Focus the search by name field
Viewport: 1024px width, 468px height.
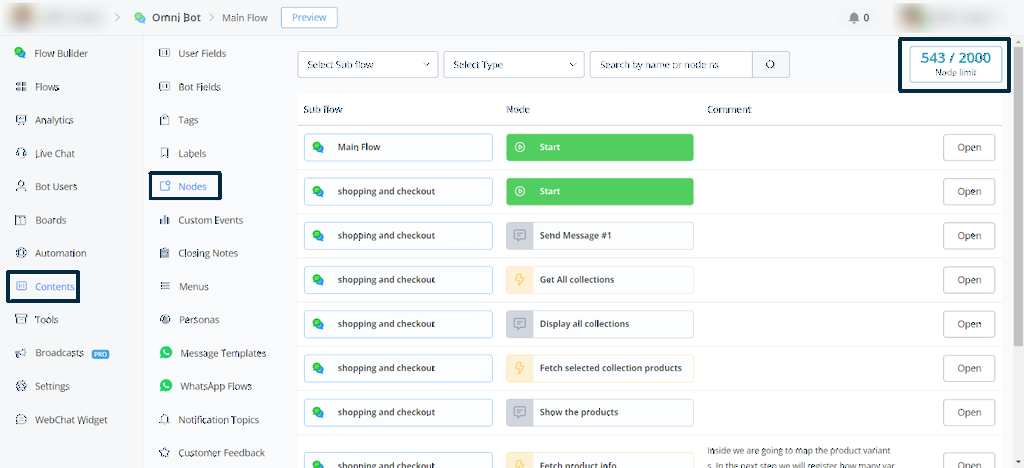point(671,65)
